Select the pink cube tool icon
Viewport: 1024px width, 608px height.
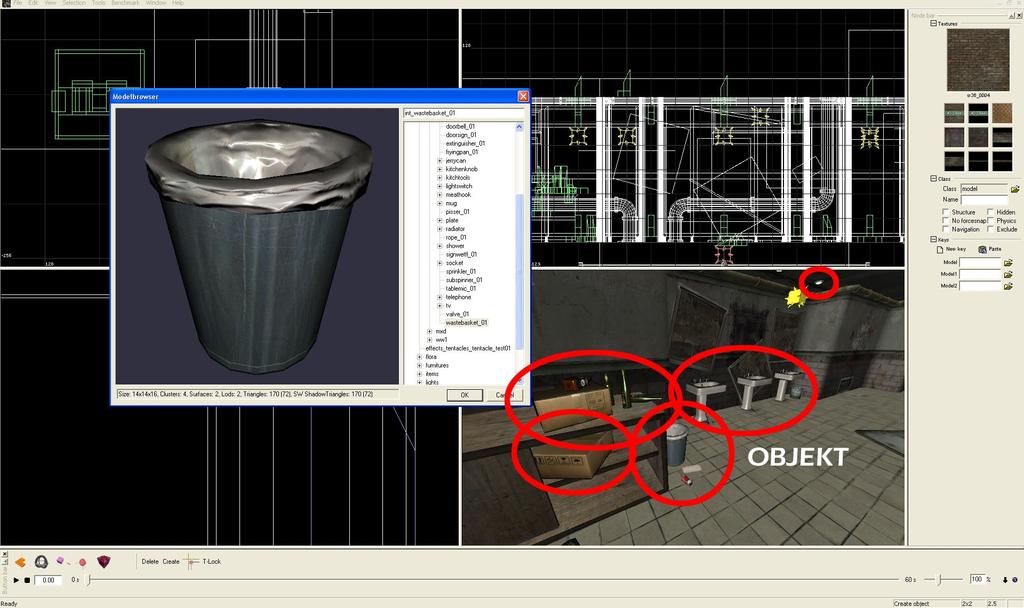[x=61, y=560]
